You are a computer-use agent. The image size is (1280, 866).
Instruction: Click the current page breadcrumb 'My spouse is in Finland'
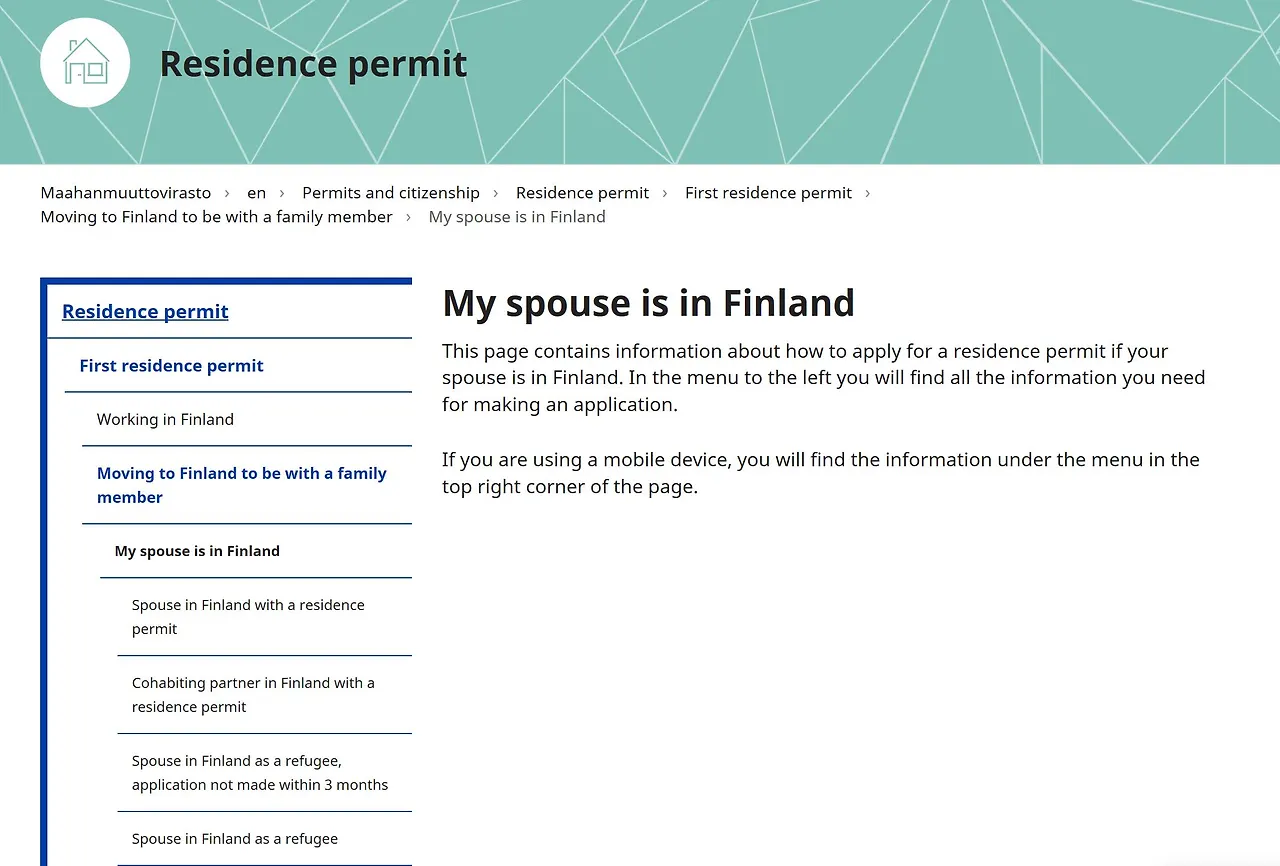(516, 216)
